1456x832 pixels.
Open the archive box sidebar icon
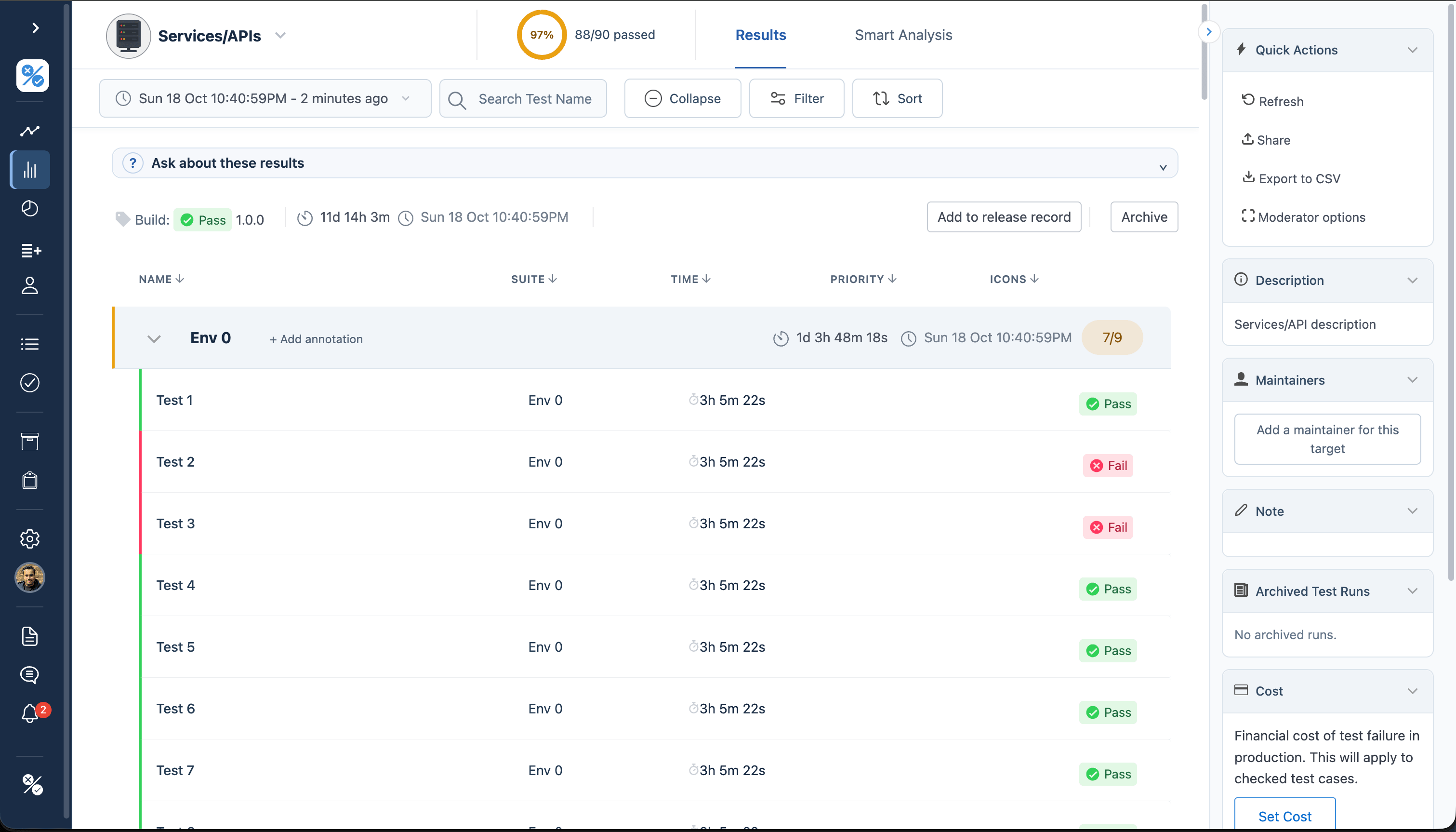tap(30, 442)
